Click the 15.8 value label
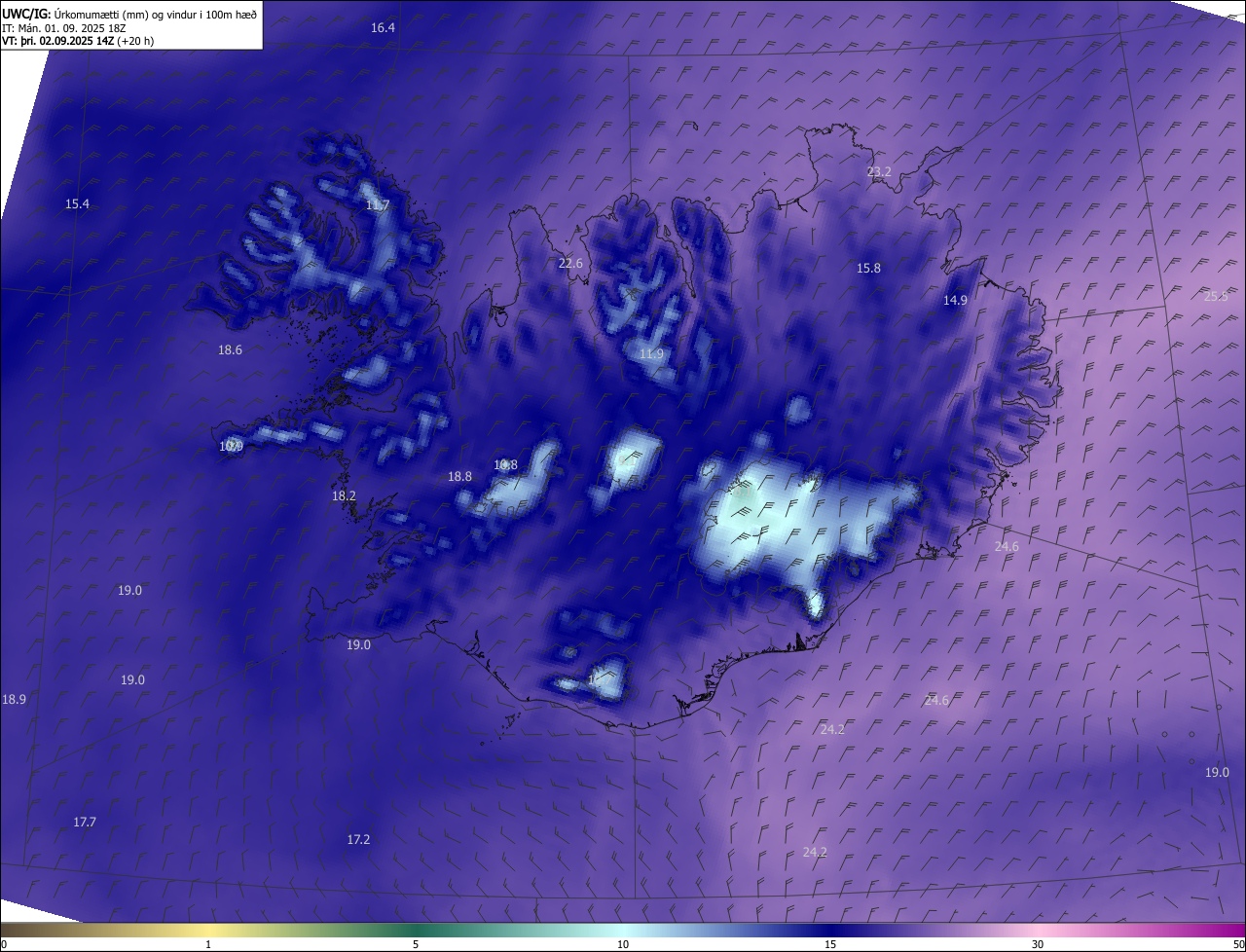The height and width of the screenshot is (952, 1246). [x=868, y=269]
